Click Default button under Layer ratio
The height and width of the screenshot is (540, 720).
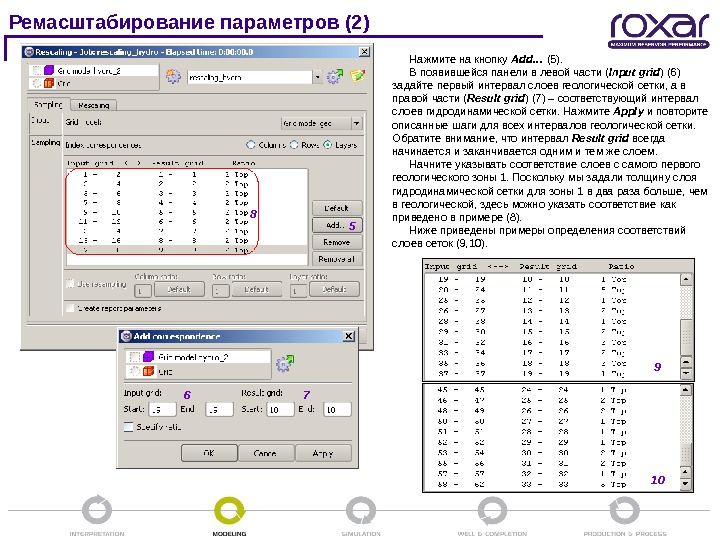tap(334, 289)
